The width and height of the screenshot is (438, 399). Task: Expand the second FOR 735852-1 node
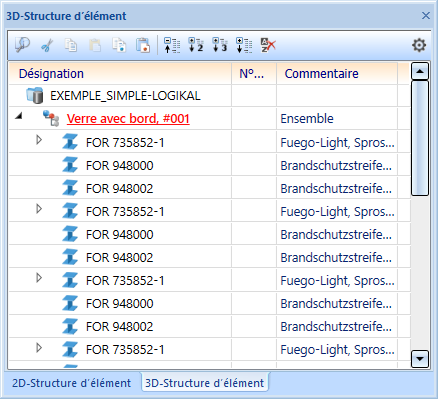tap(39, 209)
